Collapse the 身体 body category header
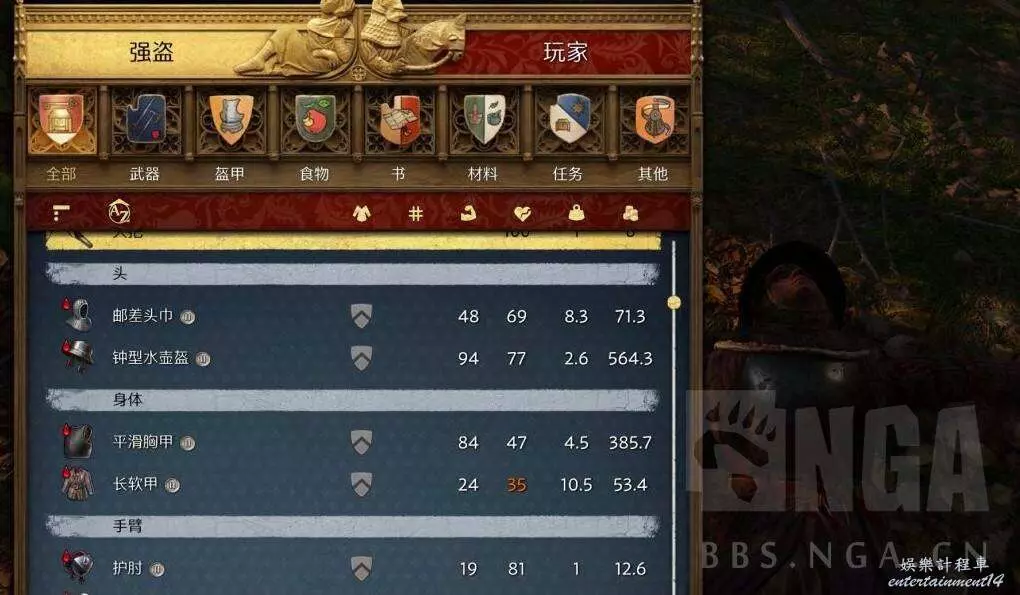 click(x=353, y=400)
